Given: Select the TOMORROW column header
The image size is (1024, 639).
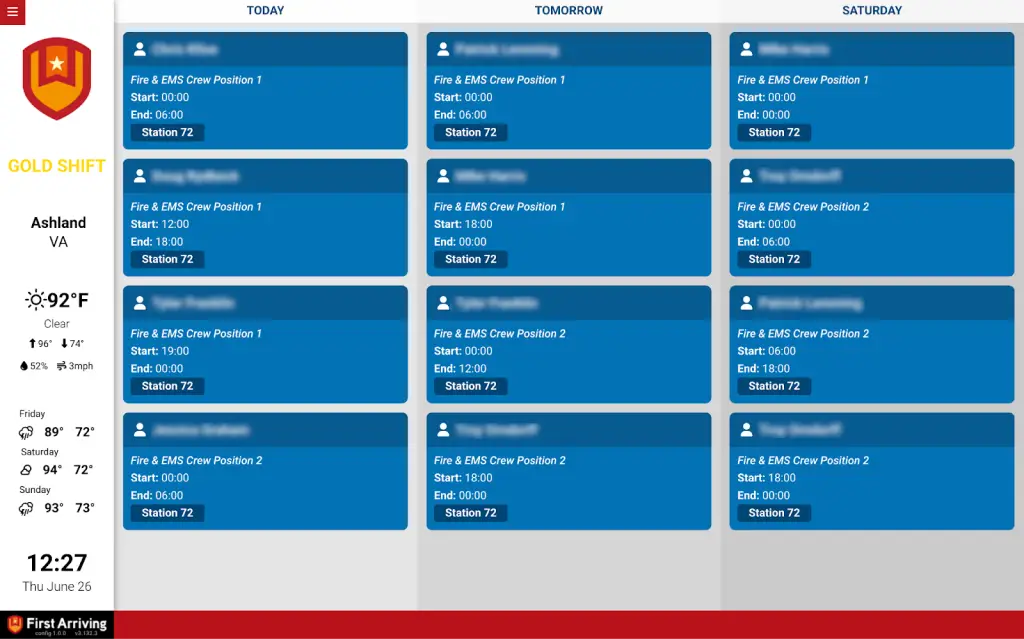Looking at the screenshot, I should [568, 11].
